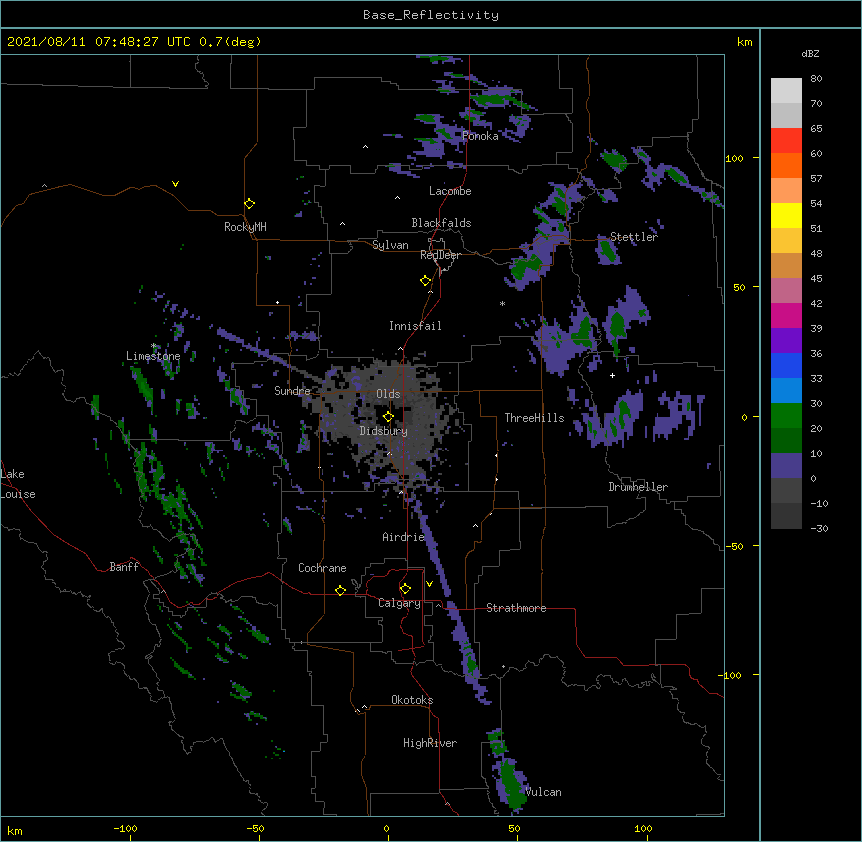Click the Base_Reflectivity title text
Viewport: 862px width, 842px height.
coord(431,15)
